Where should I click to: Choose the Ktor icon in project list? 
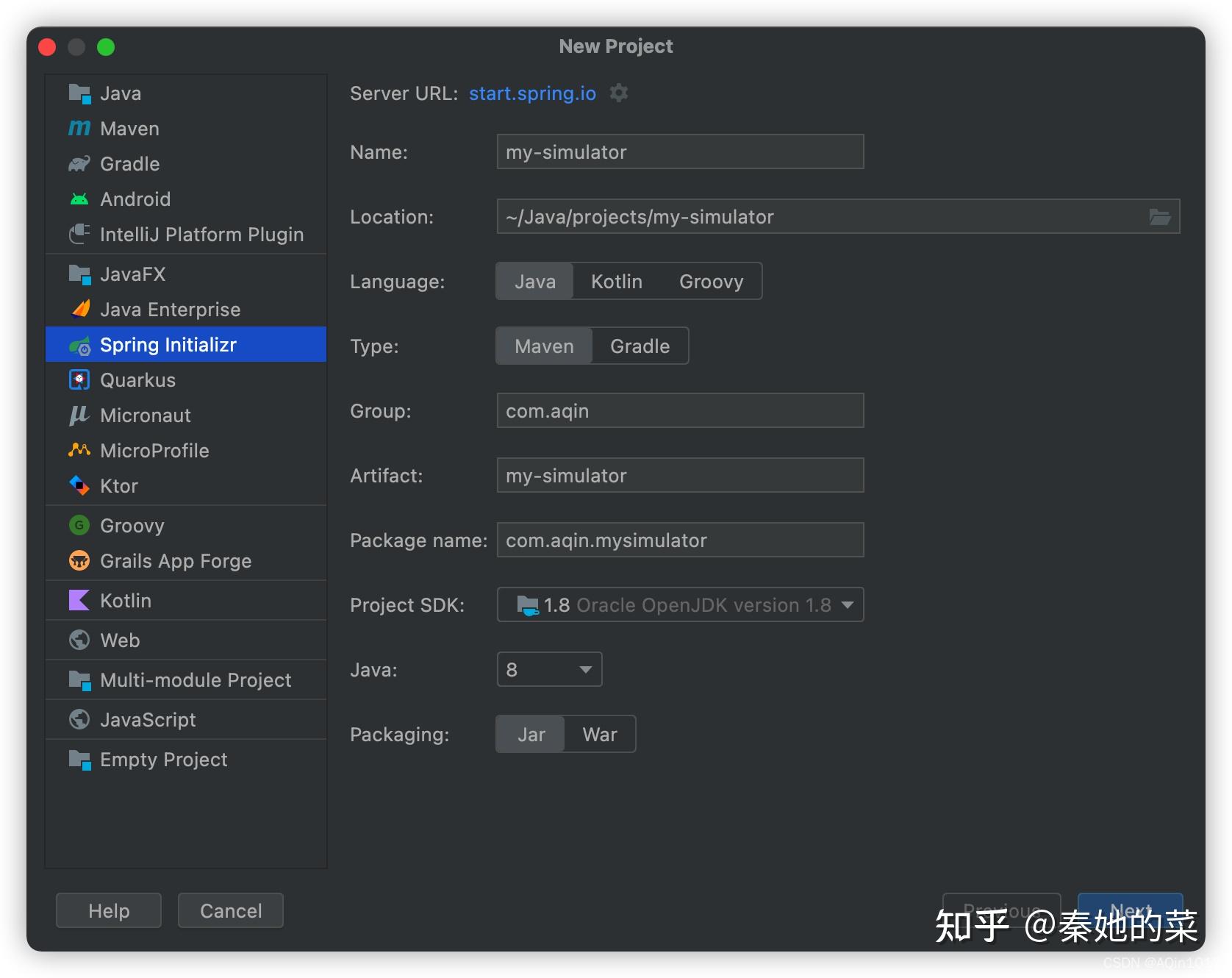[x=79, y=486]
